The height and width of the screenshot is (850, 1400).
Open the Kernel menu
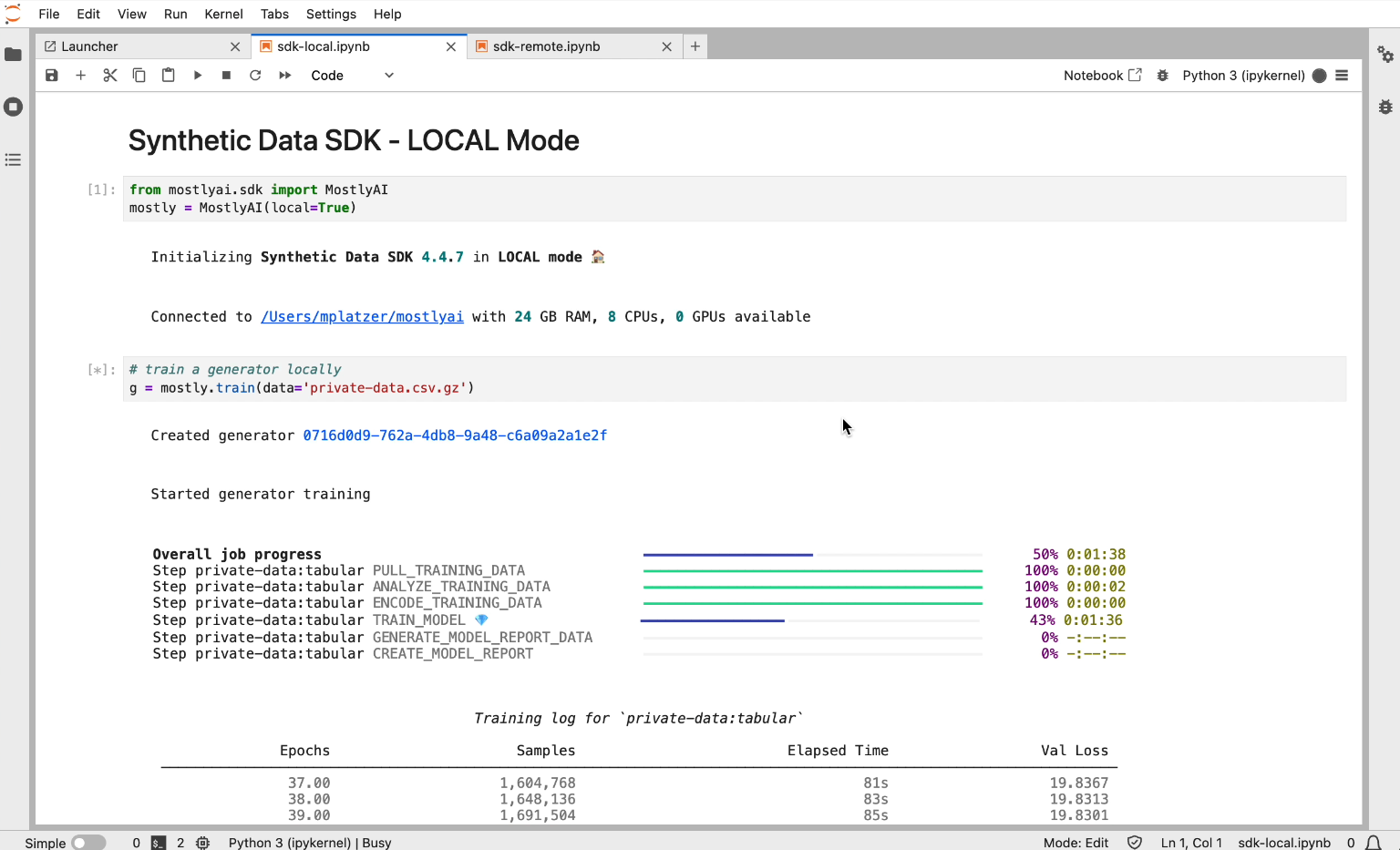point(223,14)
